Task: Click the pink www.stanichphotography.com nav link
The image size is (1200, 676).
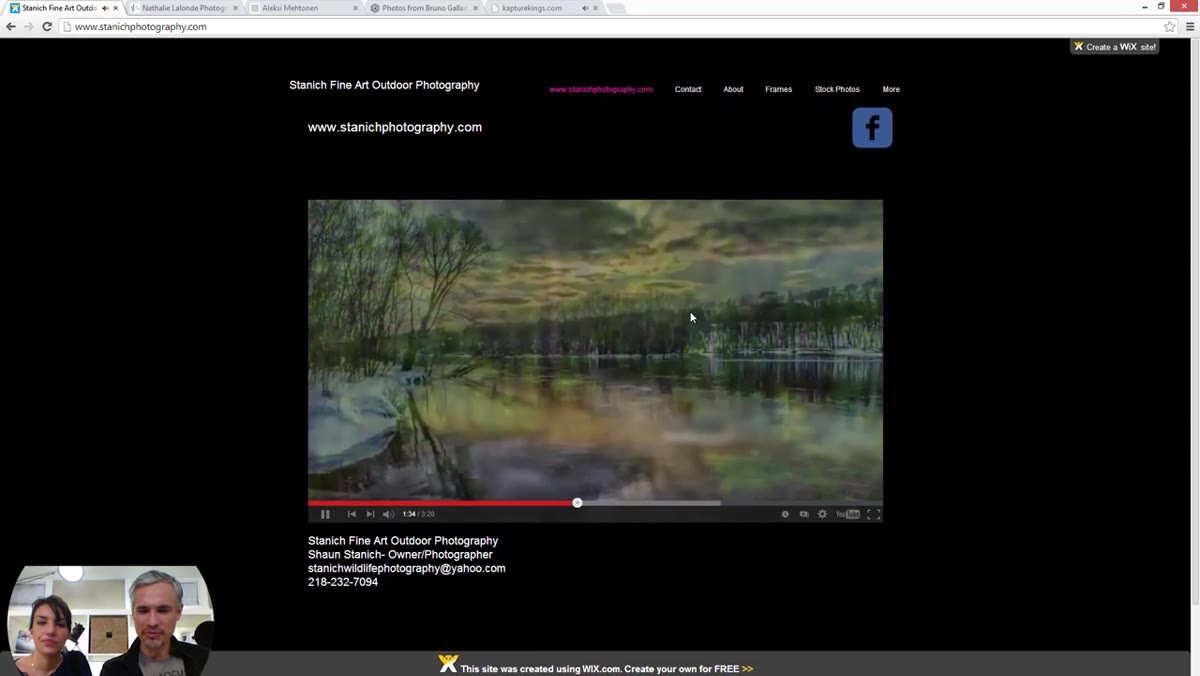Action: coord(601,89)
